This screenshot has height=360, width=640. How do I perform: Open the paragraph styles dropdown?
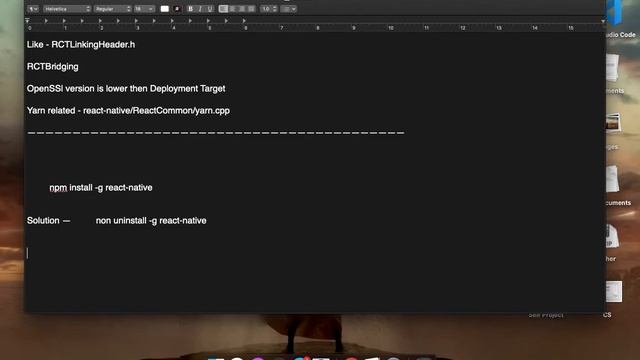click(33, 9)
